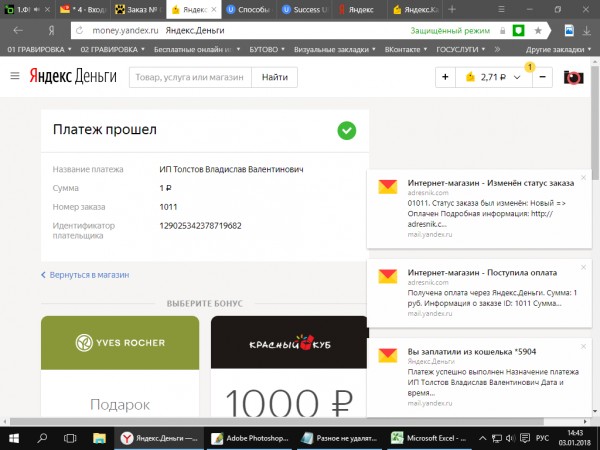Open Task View on the taskbar
This screenshot has height=450, width=600.
point(70,438)
